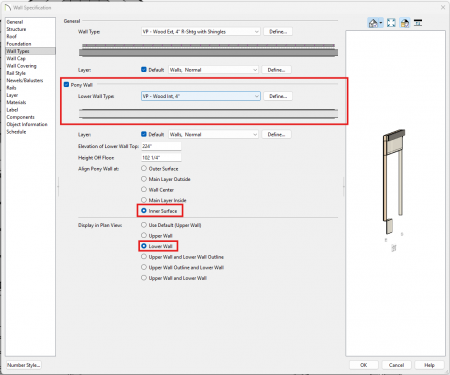
Task: Select Wall Types in the sidebar
Action: (x=30, y=51)
